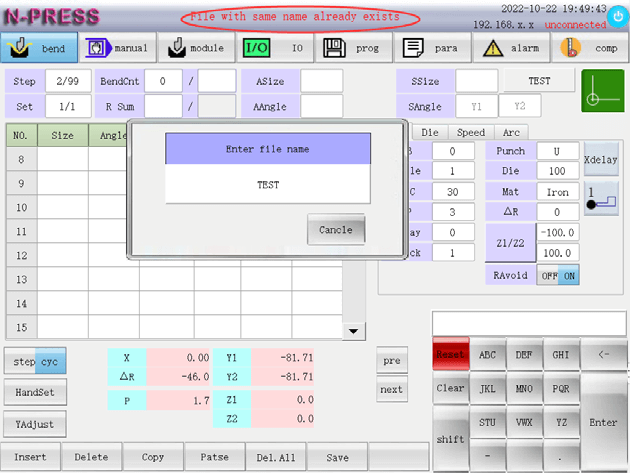Toggle RAvoid to ON
630x473 pixels.
(x=568, y=275)
